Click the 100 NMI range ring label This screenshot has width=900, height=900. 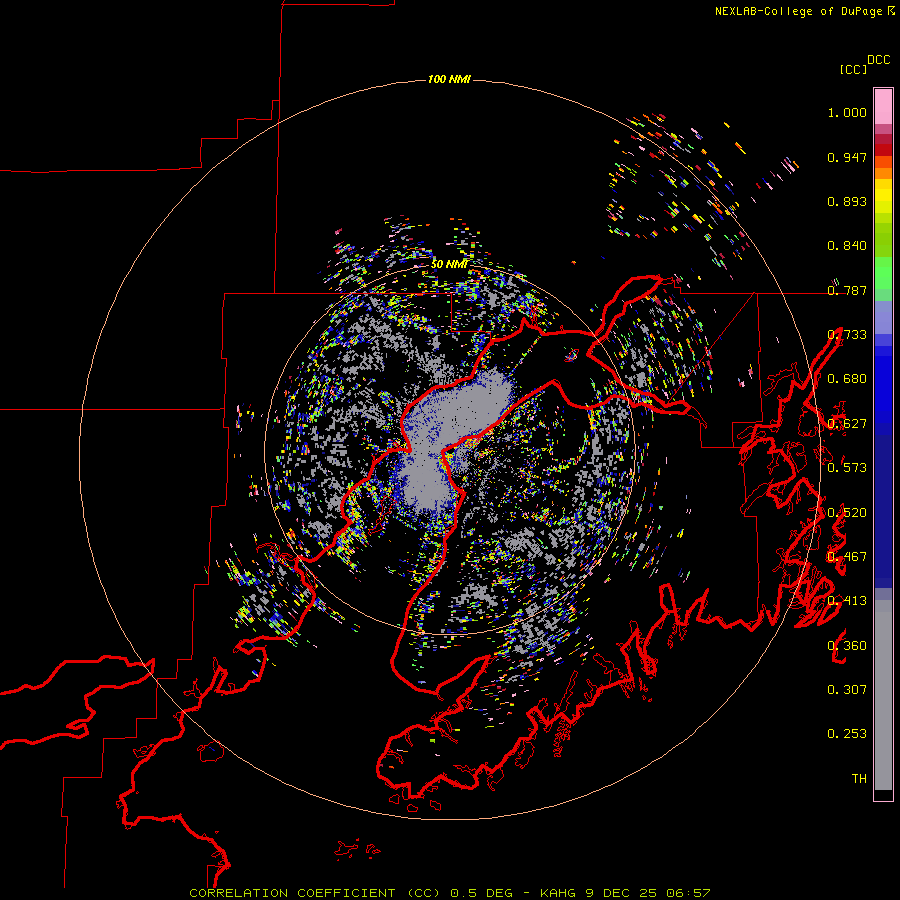(449, 79)
